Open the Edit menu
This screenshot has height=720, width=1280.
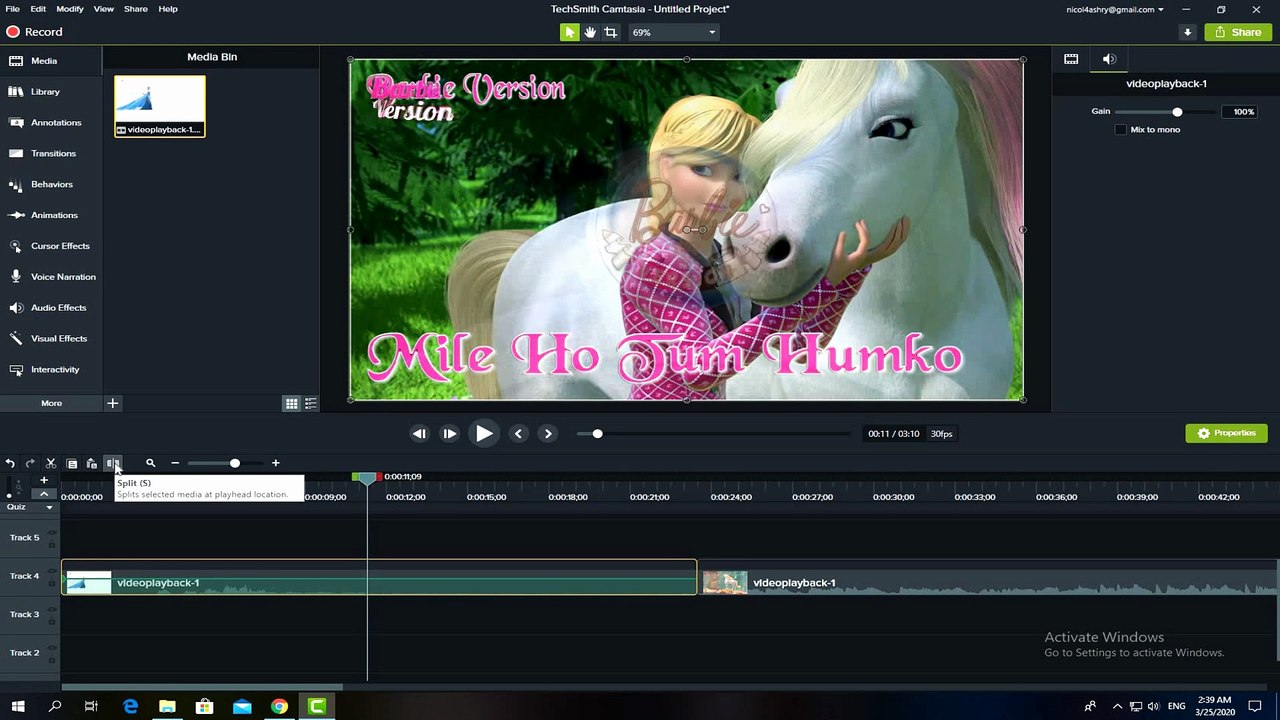click(x=38, y=9)
